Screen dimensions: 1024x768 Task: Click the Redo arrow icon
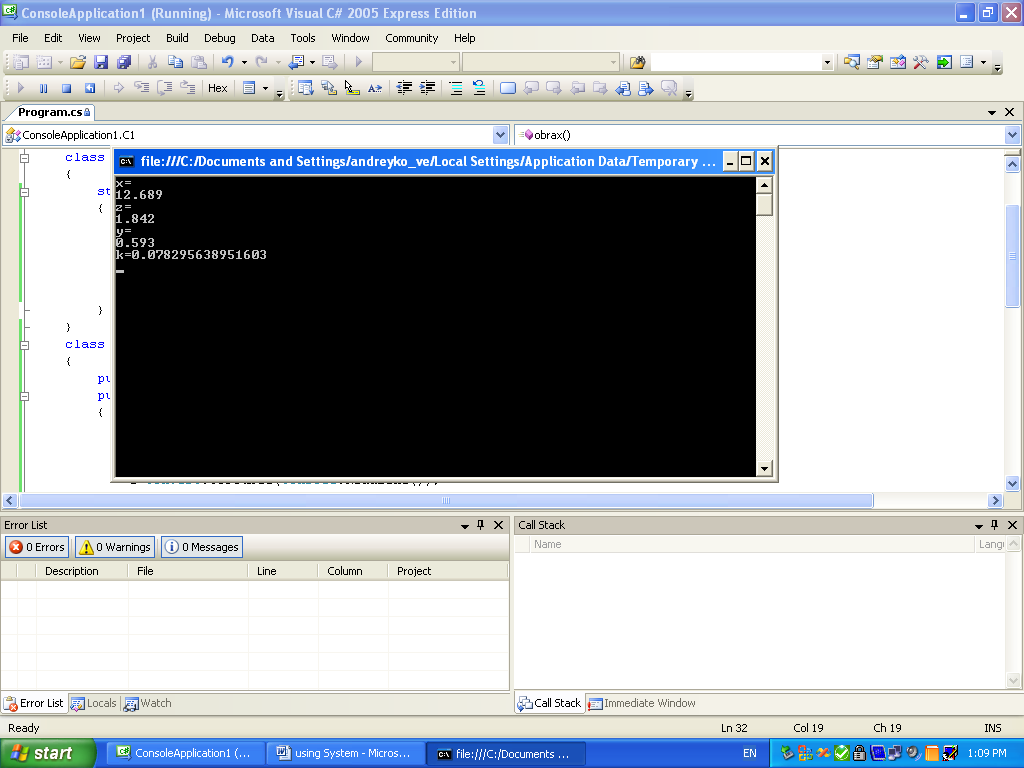262,62
